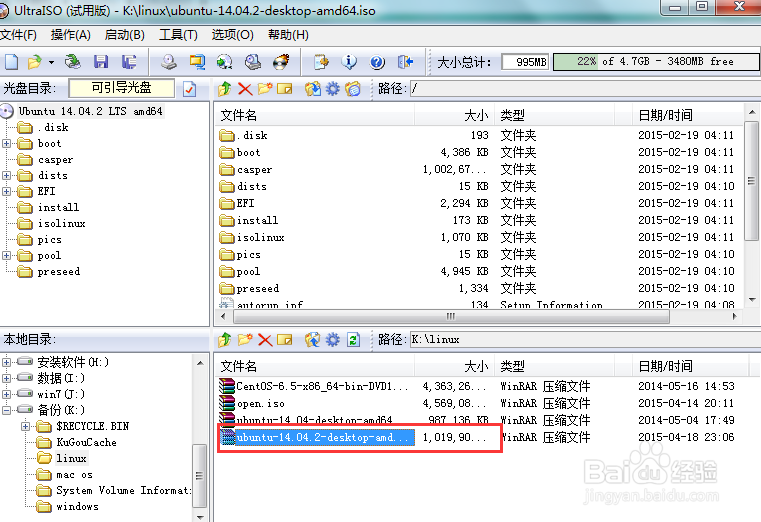
Task: Click the boot properties checkmark icon
Action: click(x=189, y=89)
